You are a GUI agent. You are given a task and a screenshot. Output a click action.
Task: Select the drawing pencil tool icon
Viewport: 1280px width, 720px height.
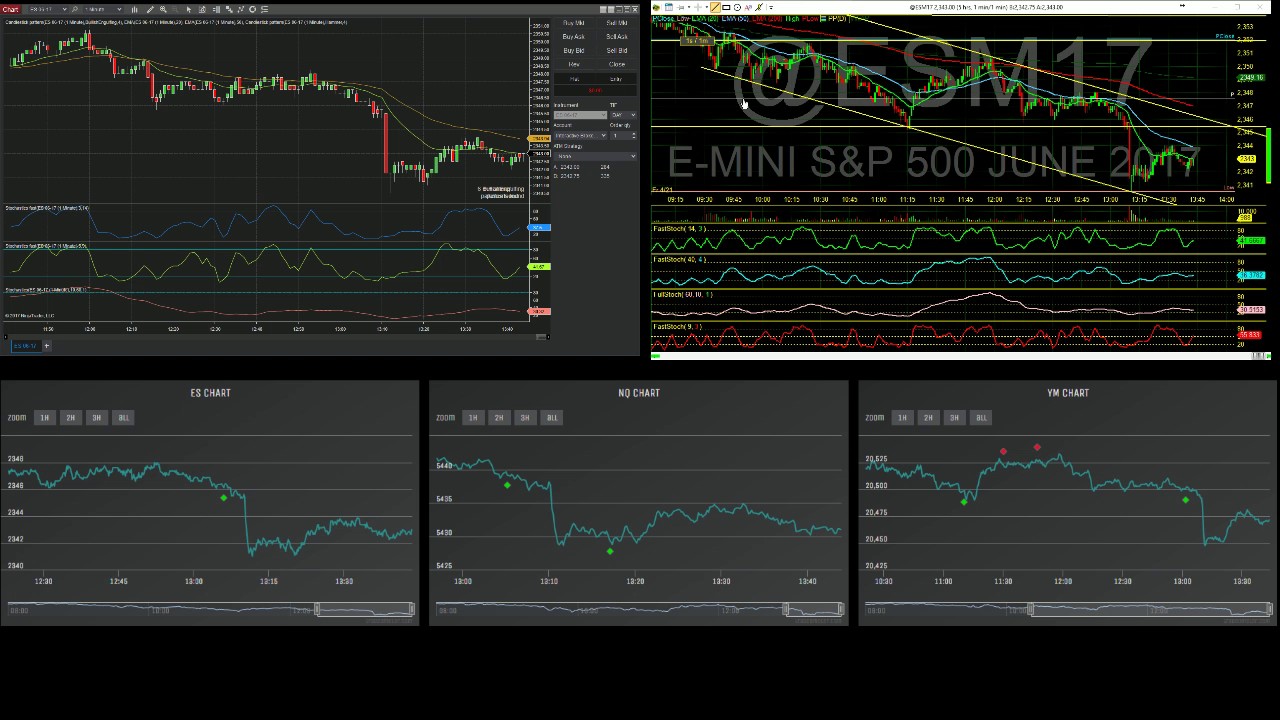(x=150, y=9)
